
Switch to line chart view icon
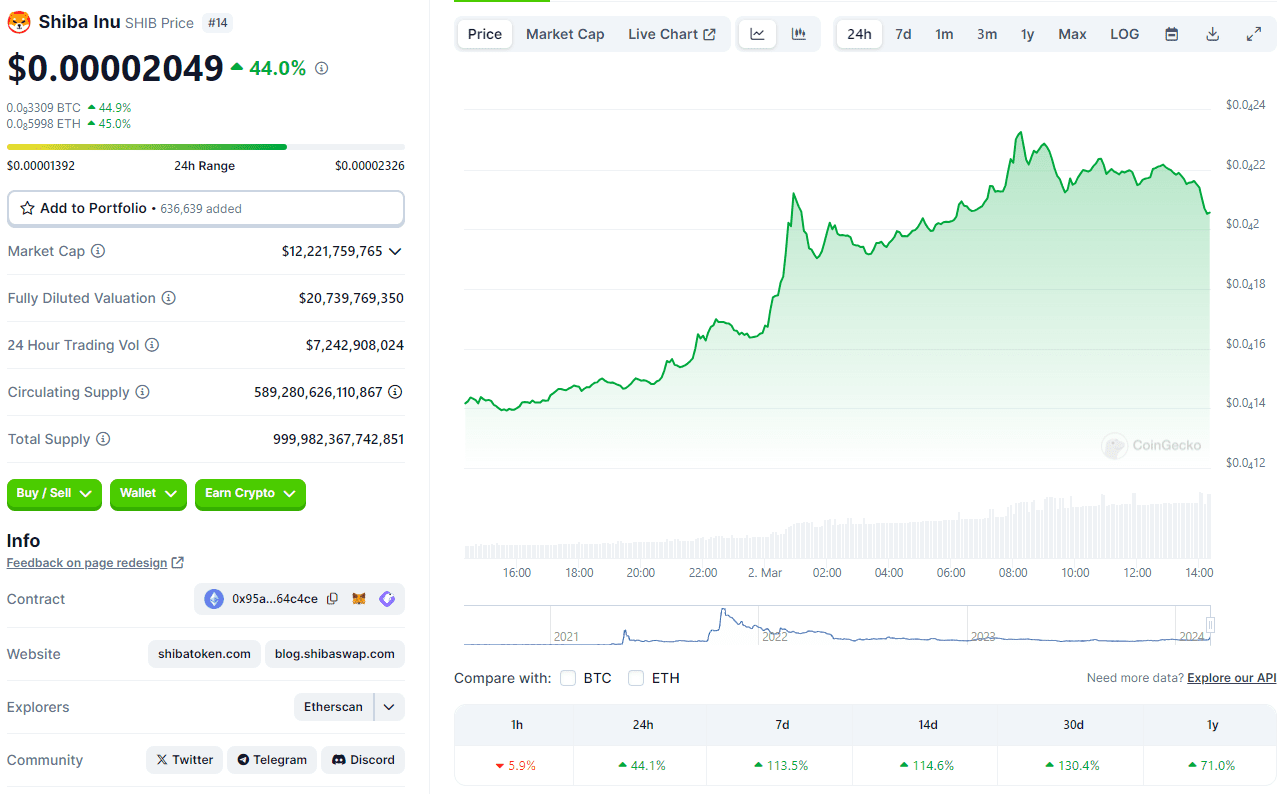click(758, 34)
